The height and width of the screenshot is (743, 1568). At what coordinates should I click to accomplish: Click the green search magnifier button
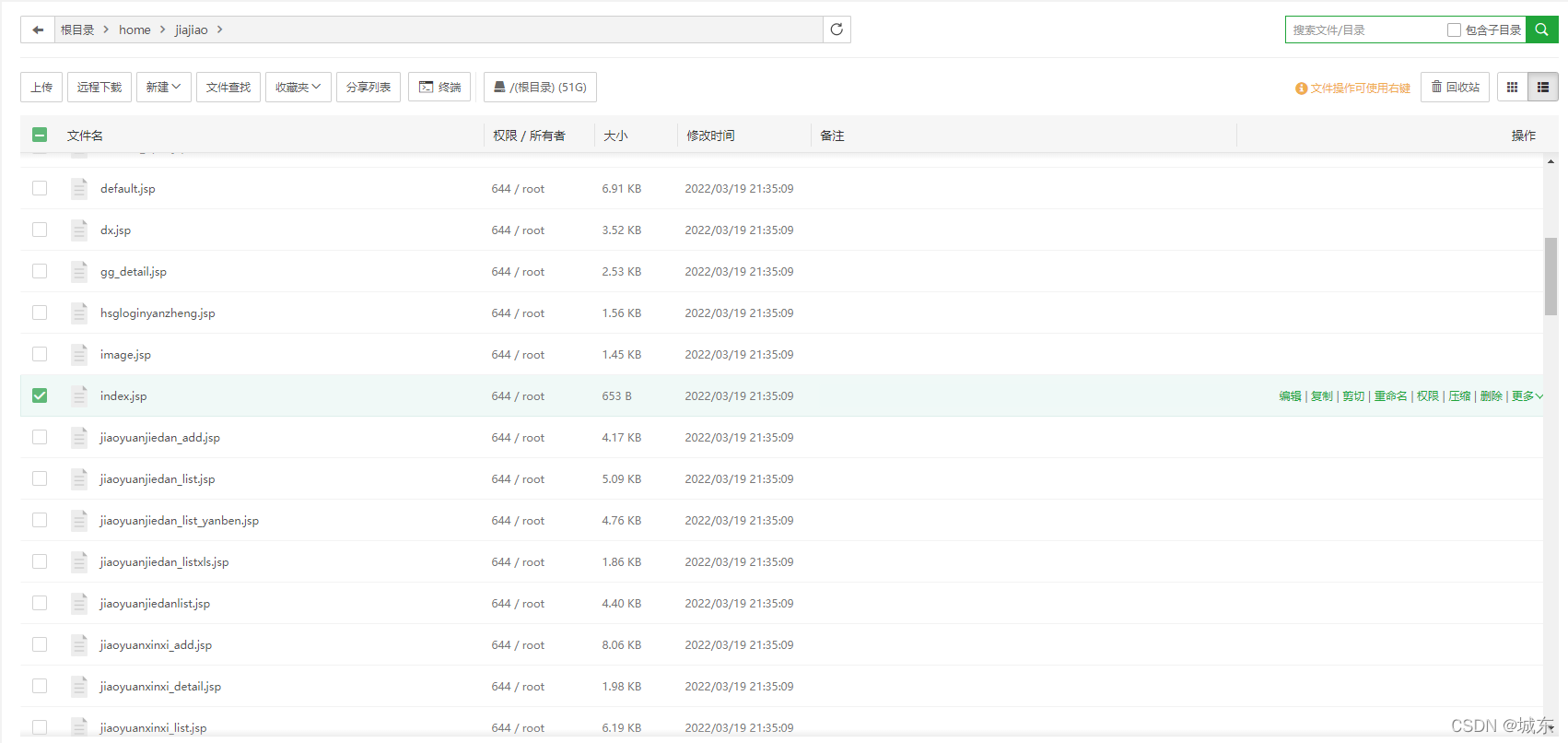1541,29
